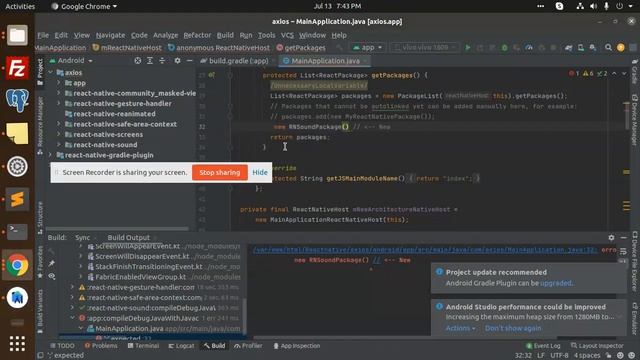
Task: Open the Problems tool window
Action: click(101, 346)
